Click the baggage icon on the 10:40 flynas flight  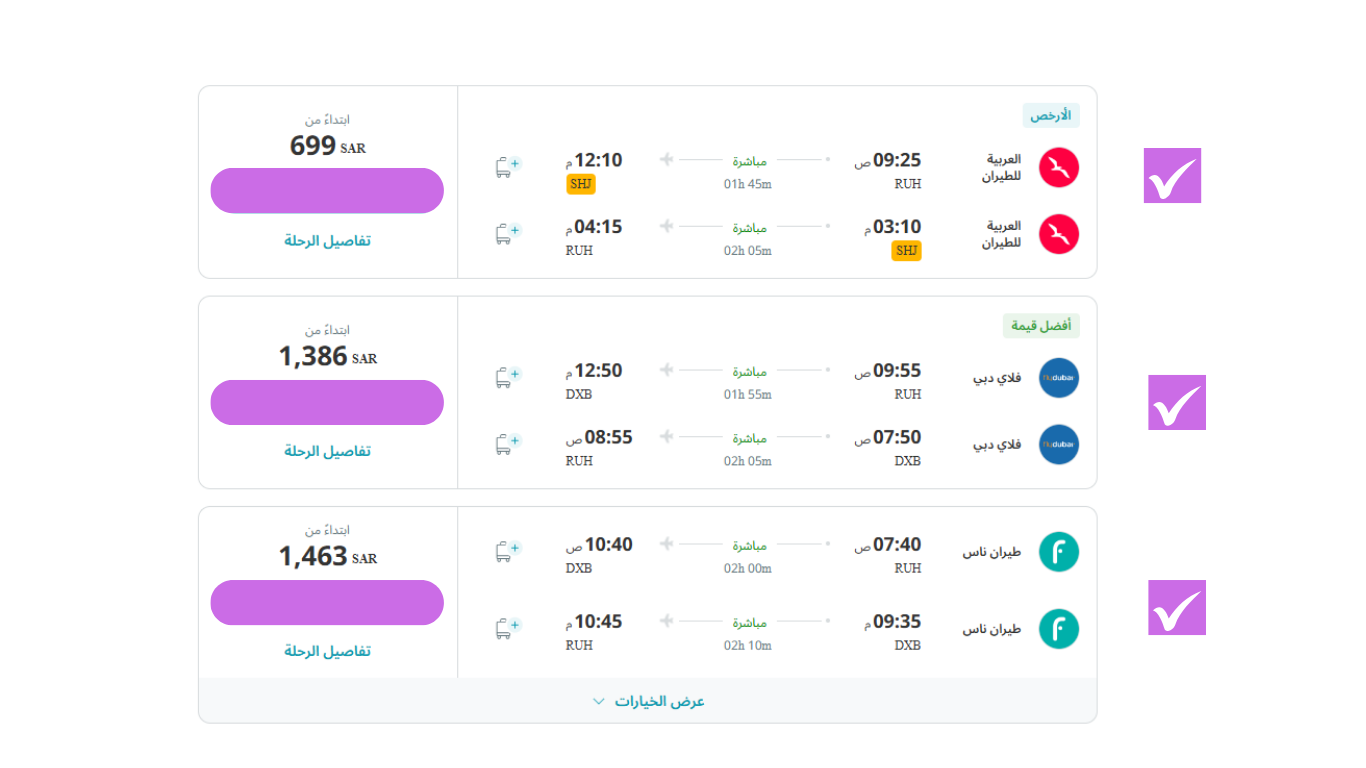508,552
